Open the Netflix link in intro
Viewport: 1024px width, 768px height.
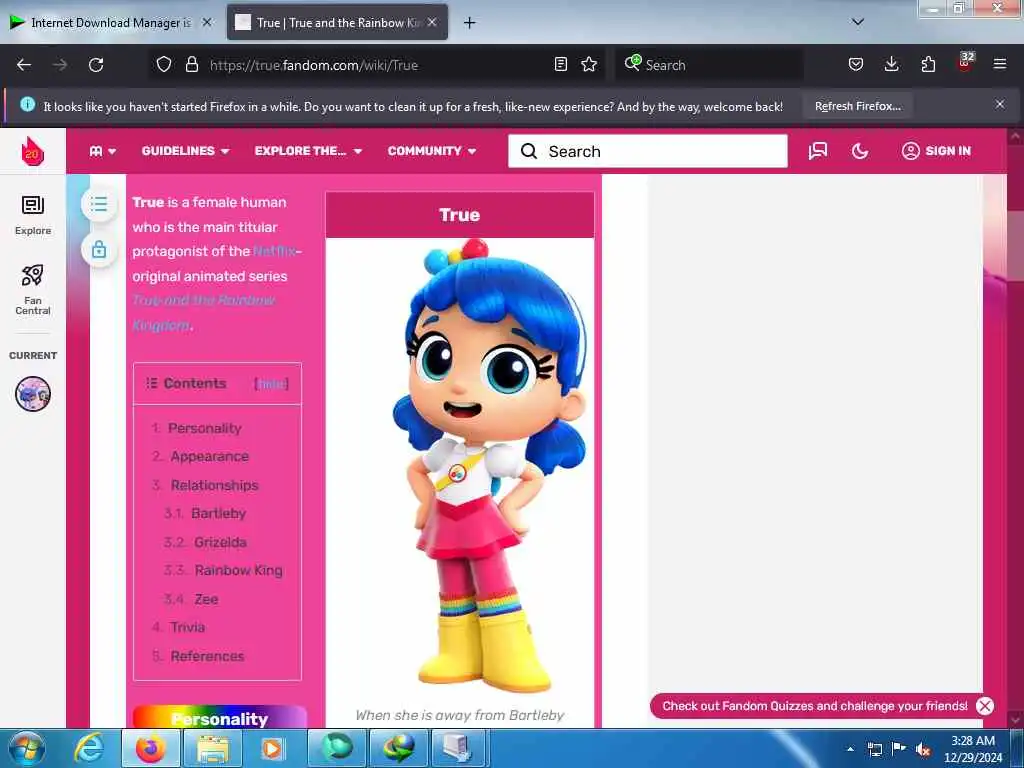point(275,251)
